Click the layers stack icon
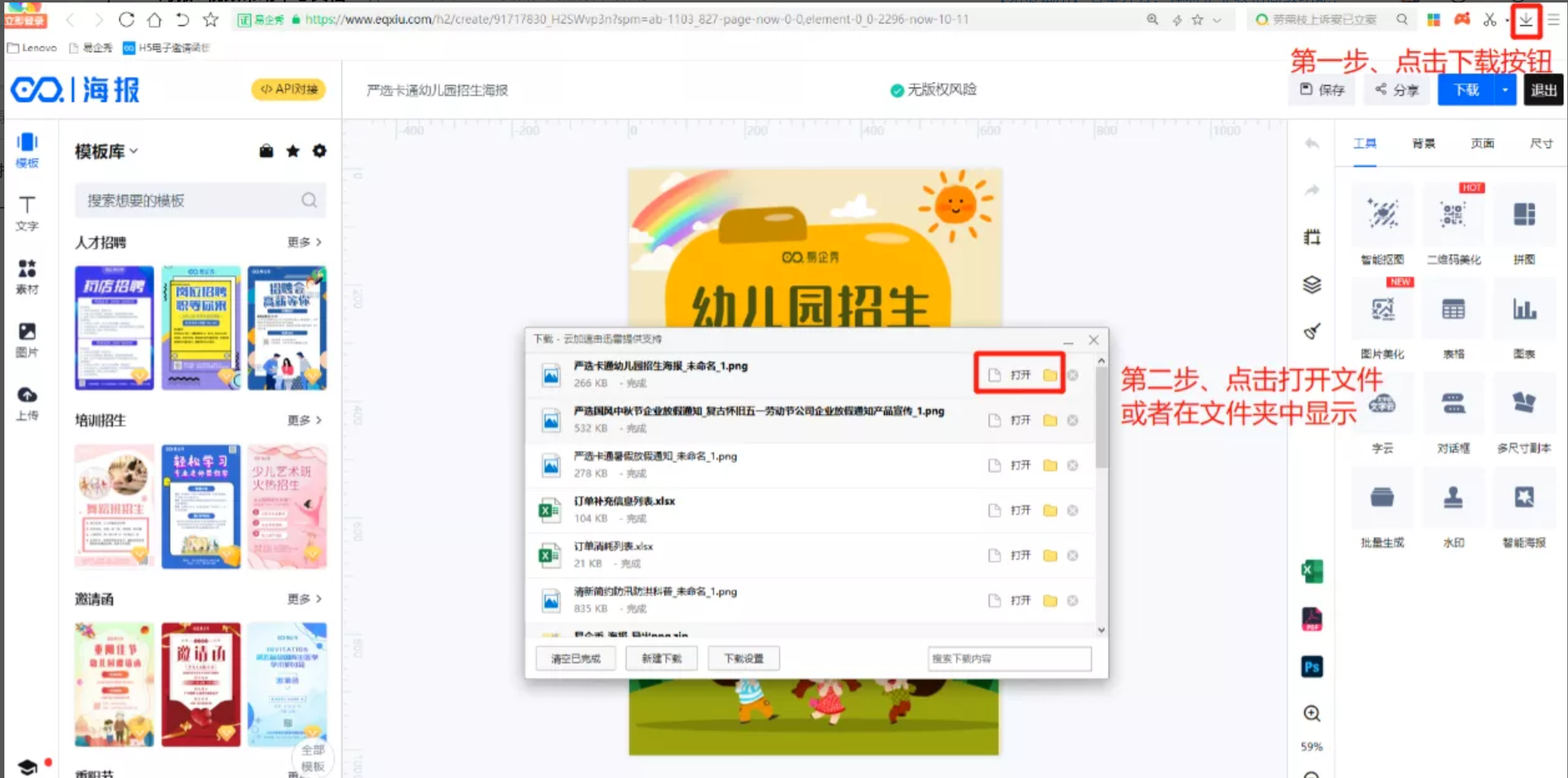 tap(1312, 284)
